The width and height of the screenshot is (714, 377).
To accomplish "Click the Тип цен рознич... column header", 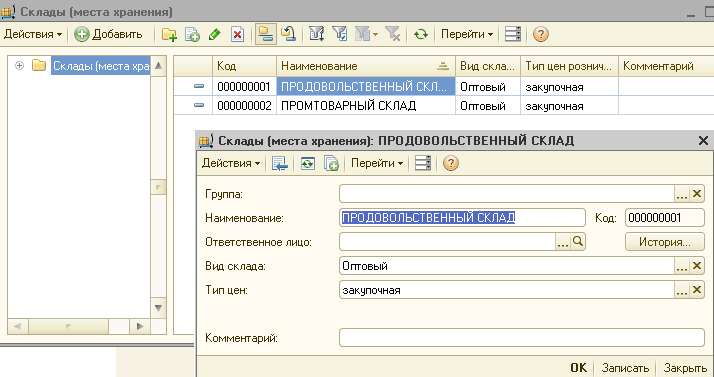I will click(x=569, y=66).
